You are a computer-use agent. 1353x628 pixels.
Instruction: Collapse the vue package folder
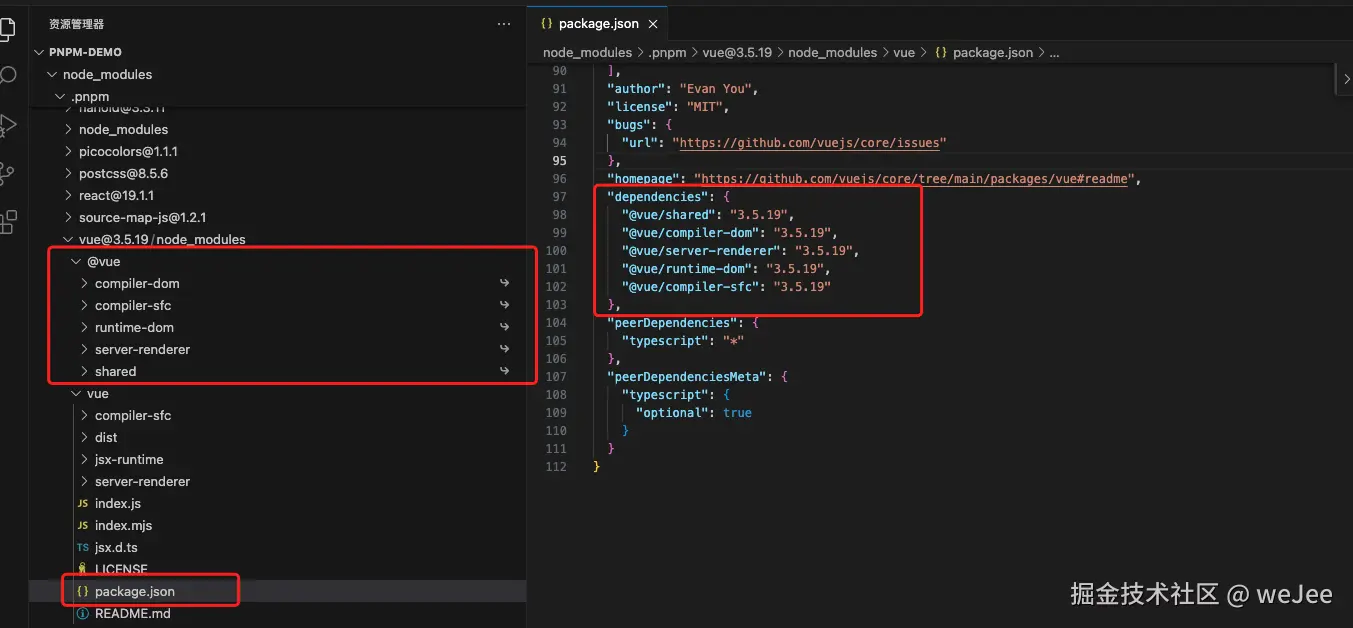(76, 394)
